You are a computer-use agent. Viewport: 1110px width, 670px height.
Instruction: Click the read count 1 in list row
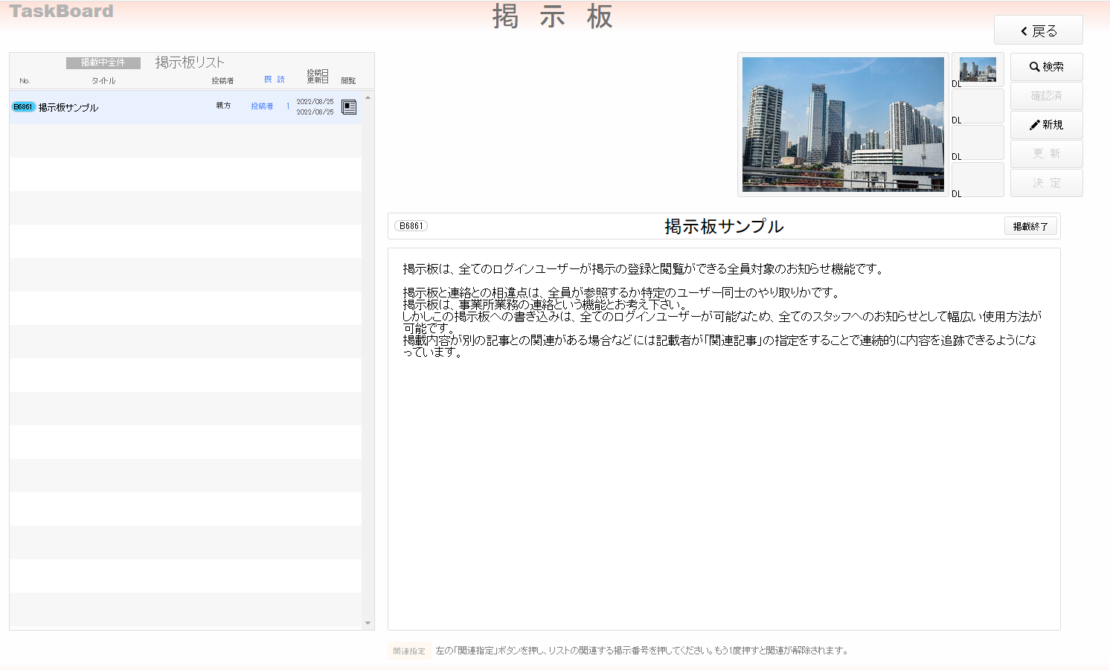point(288,106)
